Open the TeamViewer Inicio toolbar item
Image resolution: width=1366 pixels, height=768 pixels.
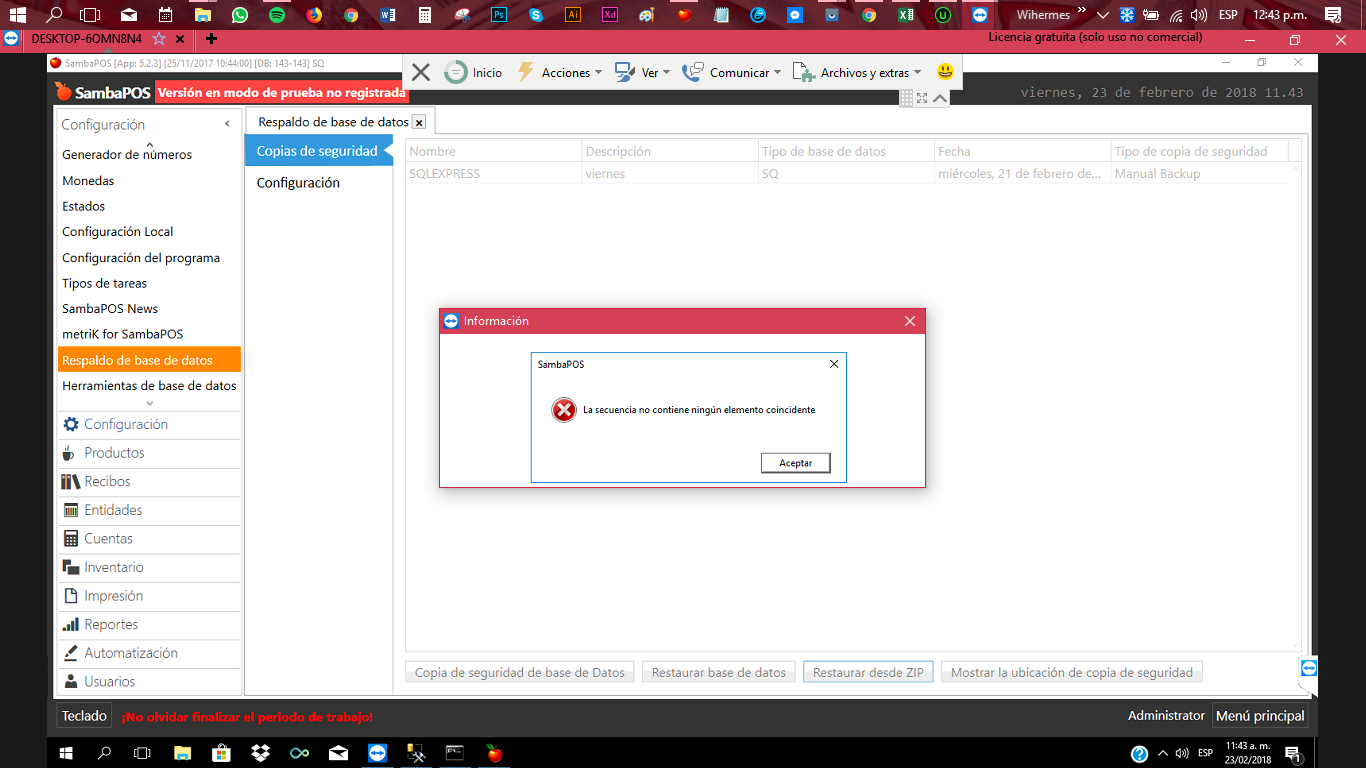click(474, 72)
